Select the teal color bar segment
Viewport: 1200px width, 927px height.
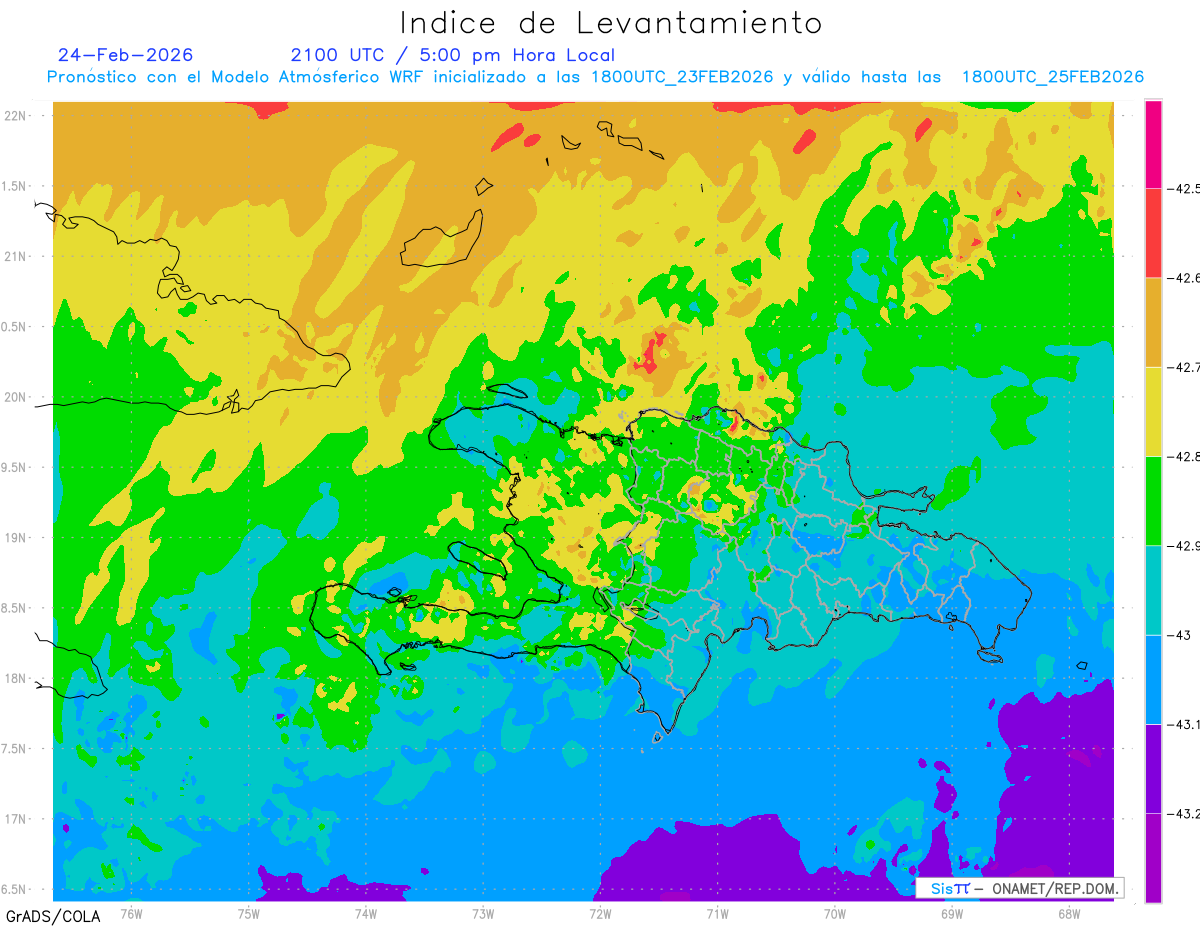(1153, 590)
